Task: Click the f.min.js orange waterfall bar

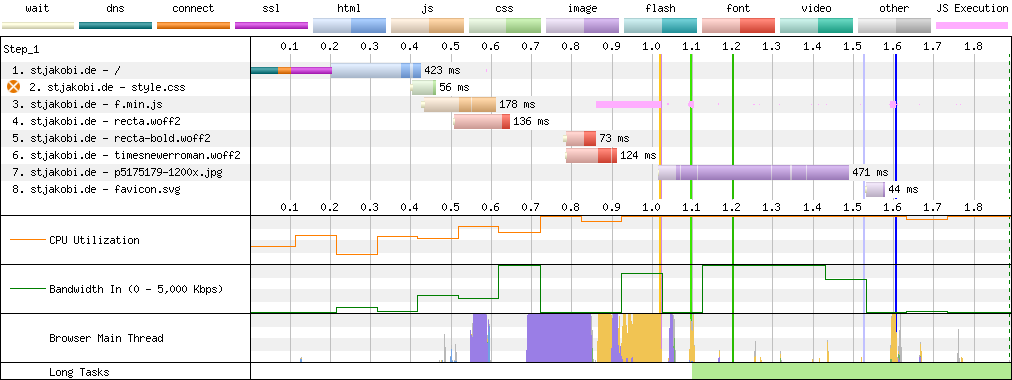Action: [460, 104]
